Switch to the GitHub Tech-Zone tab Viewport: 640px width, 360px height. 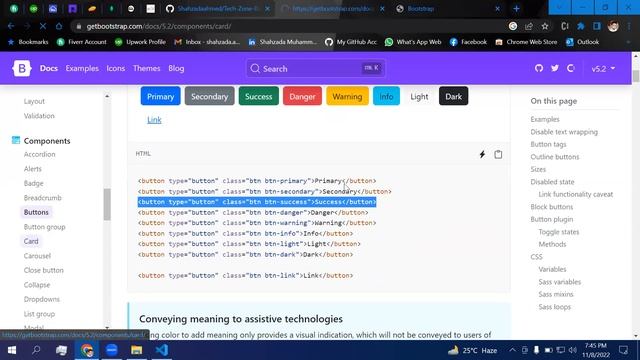(x=218, y=9)
